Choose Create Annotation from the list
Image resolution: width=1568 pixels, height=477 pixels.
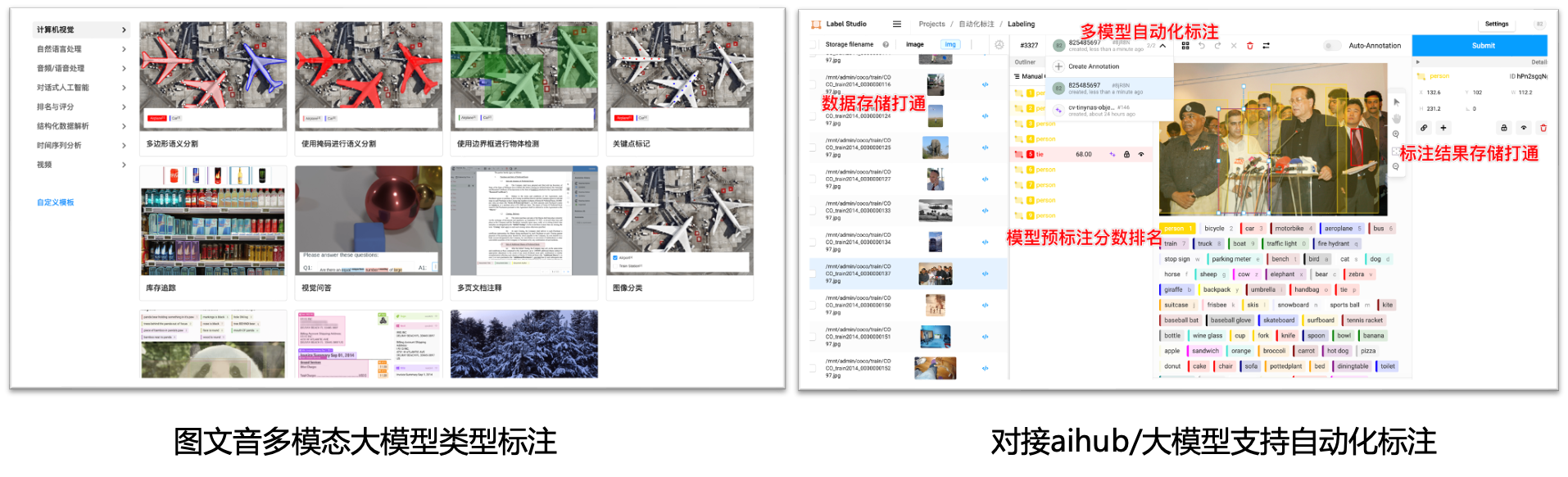pyautogui.click(x=1093, y=66)
